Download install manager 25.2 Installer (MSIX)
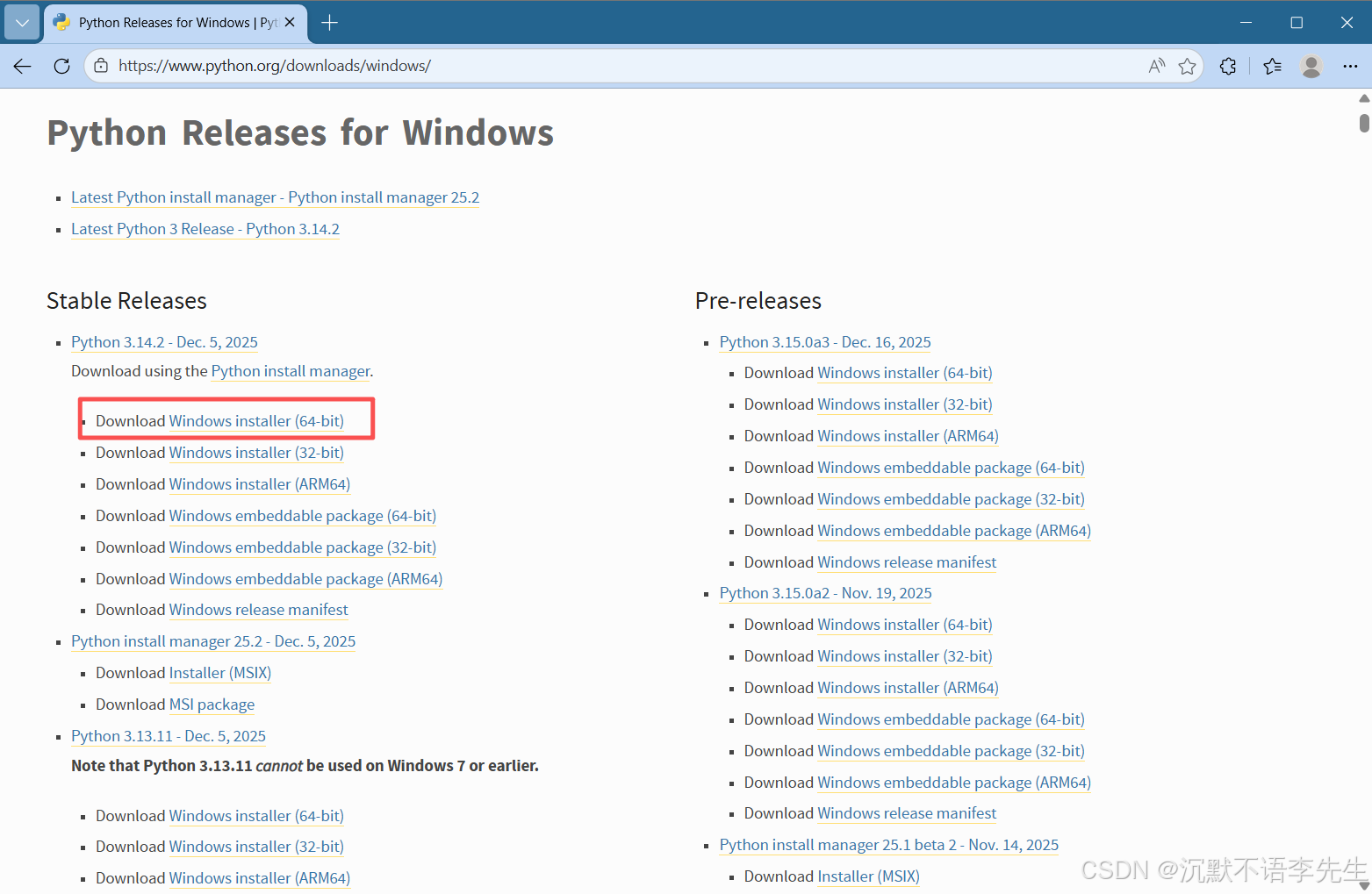 tap(219, 673)
